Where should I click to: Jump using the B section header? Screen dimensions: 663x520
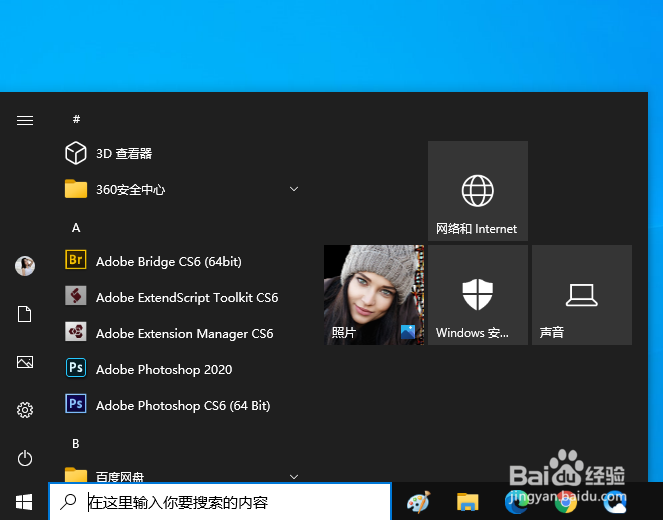(x=76, y=443)
